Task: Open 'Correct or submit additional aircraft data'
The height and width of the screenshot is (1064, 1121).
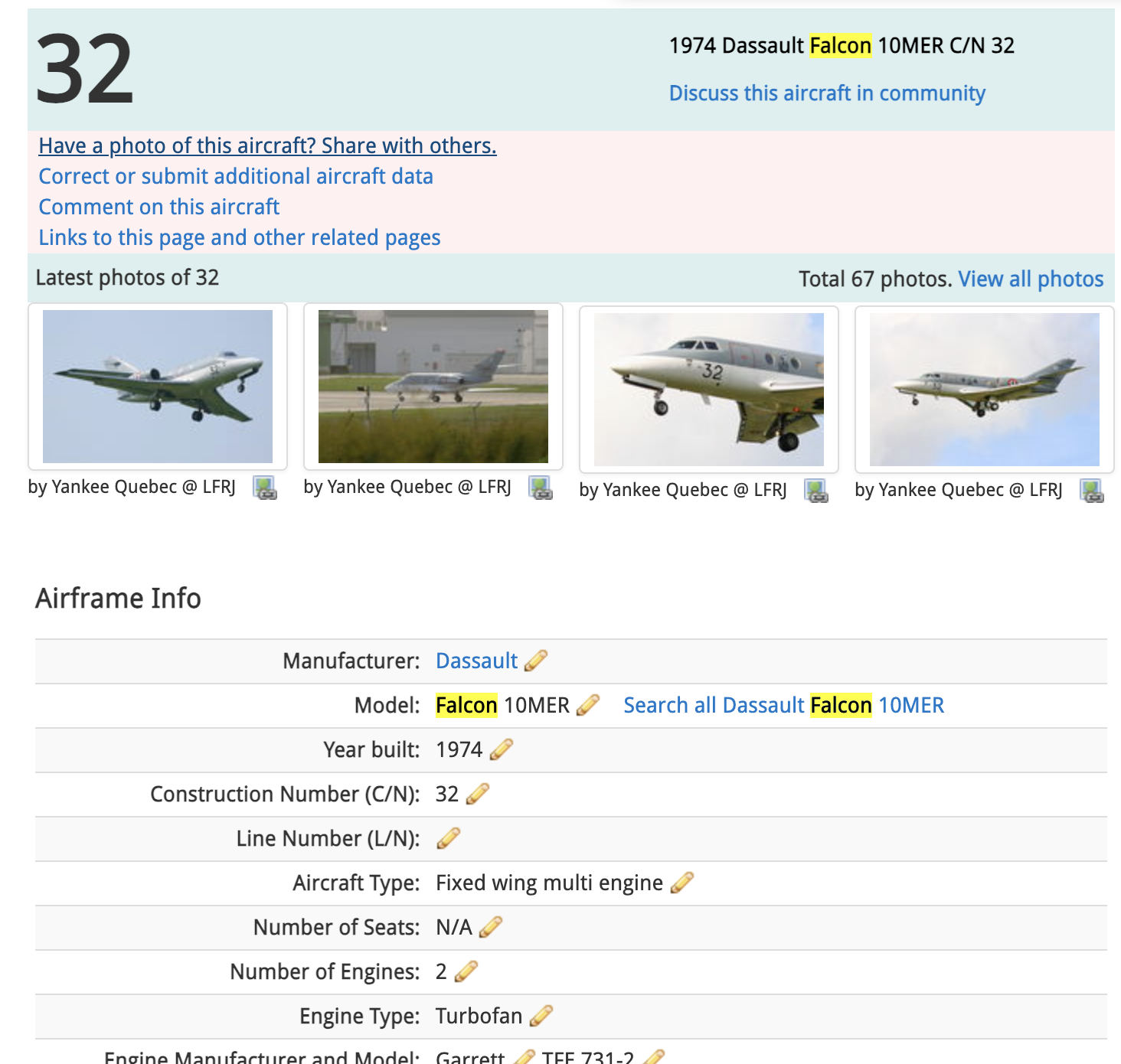Action: pos(236,176)
